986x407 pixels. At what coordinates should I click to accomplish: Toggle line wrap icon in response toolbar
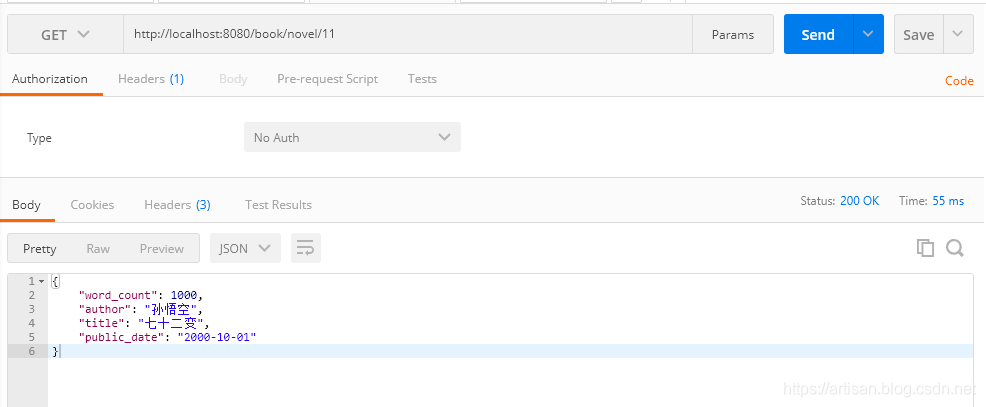pos(305,248)
